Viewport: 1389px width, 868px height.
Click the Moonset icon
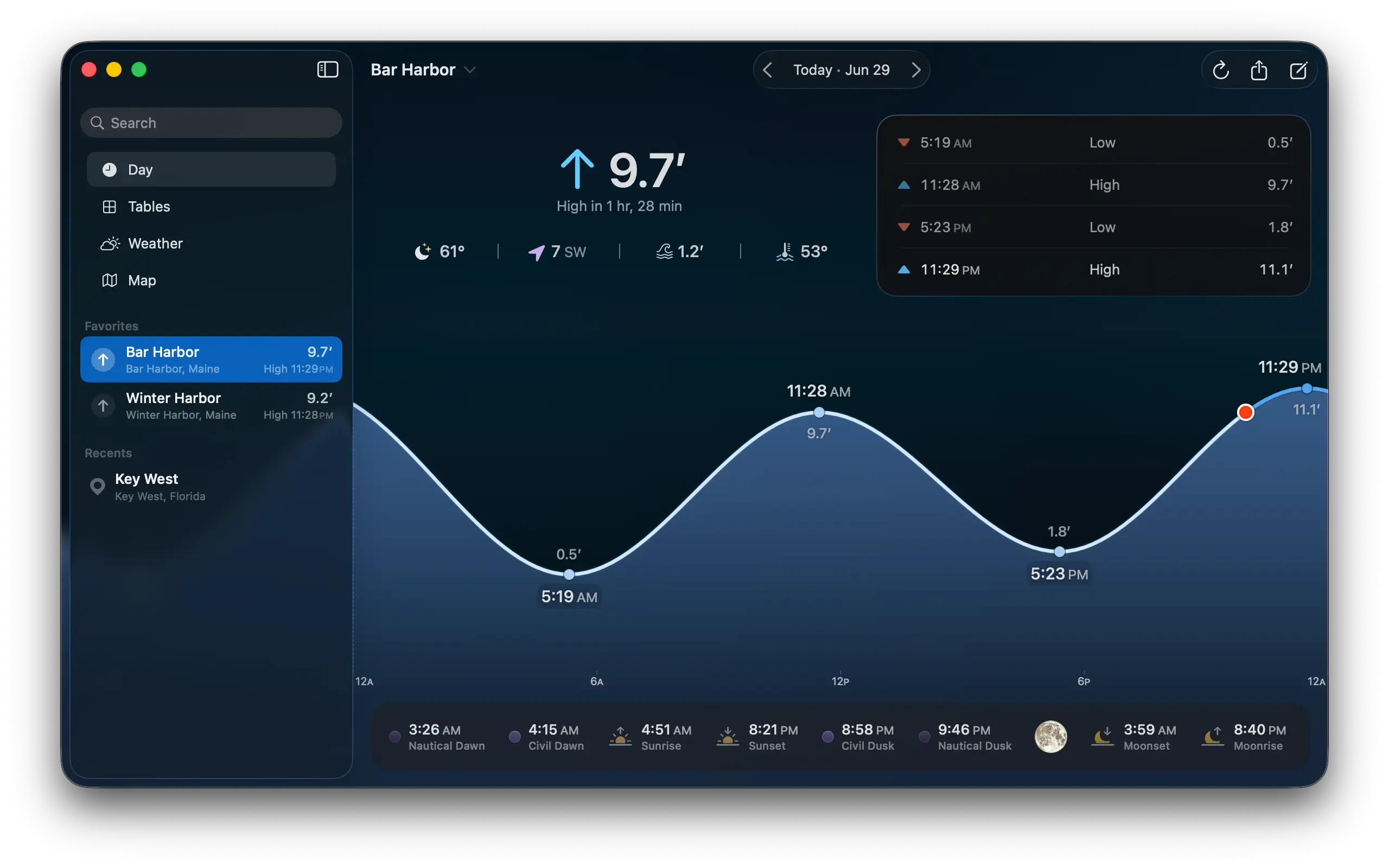1103,737
